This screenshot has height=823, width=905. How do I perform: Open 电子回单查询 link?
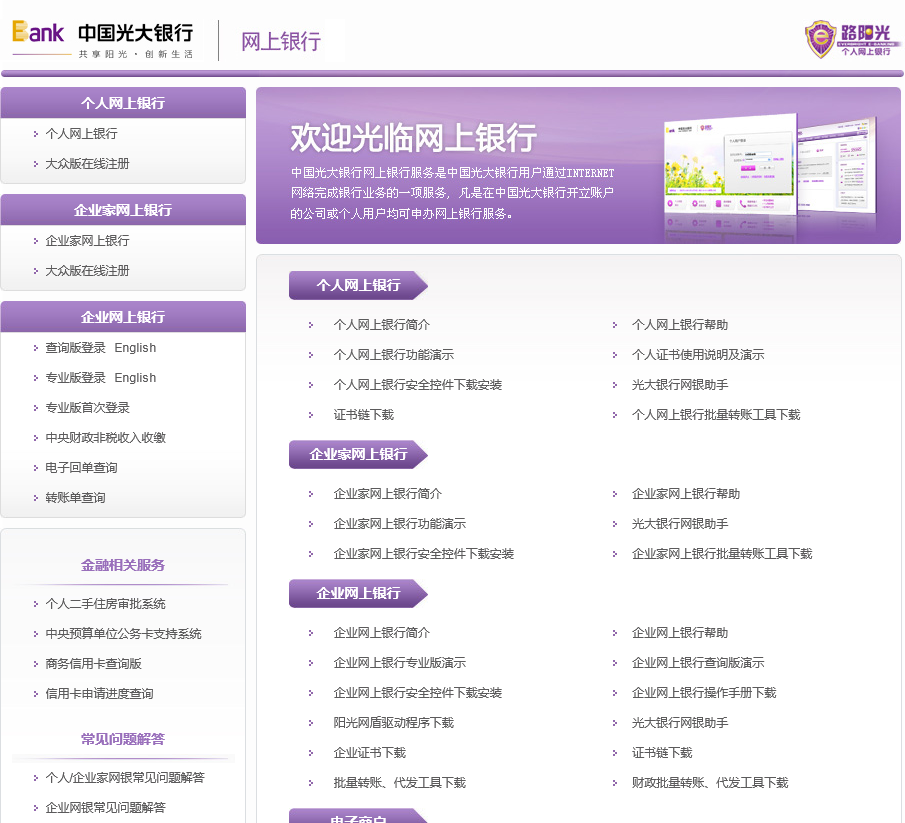click(81, 468)
